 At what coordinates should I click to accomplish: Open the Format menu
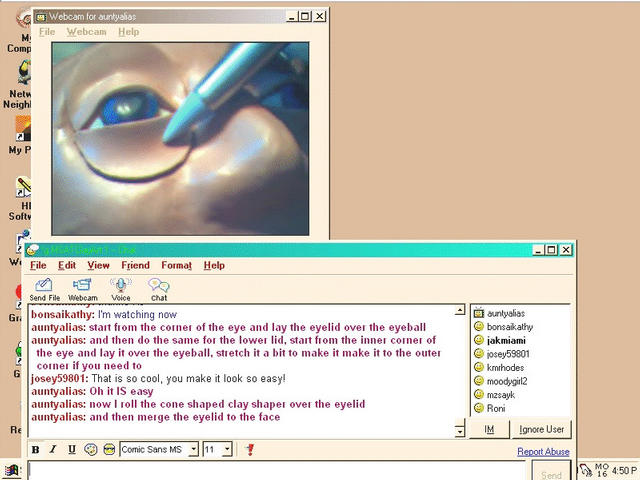(x=176, y=265)
